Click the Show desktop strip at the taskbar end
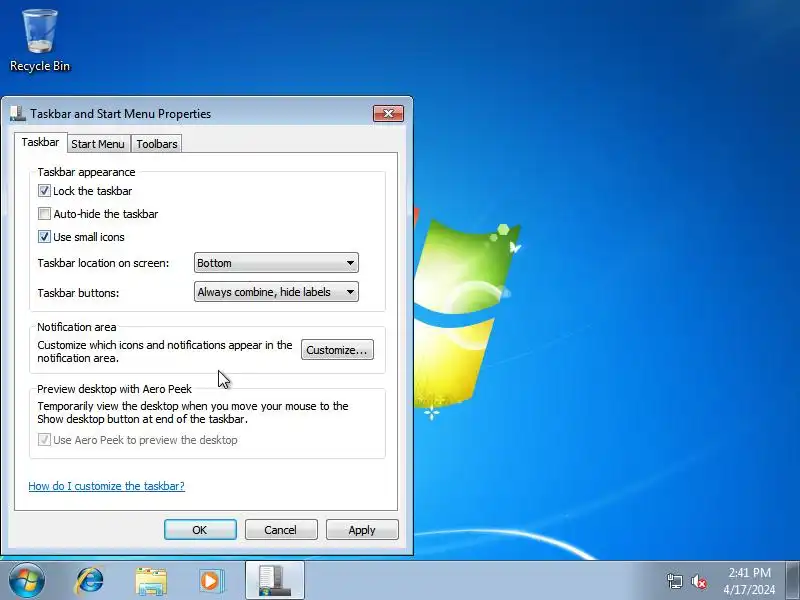Image resolution: width=800 pixels, height=600 pixels. [x=793, y=581]
